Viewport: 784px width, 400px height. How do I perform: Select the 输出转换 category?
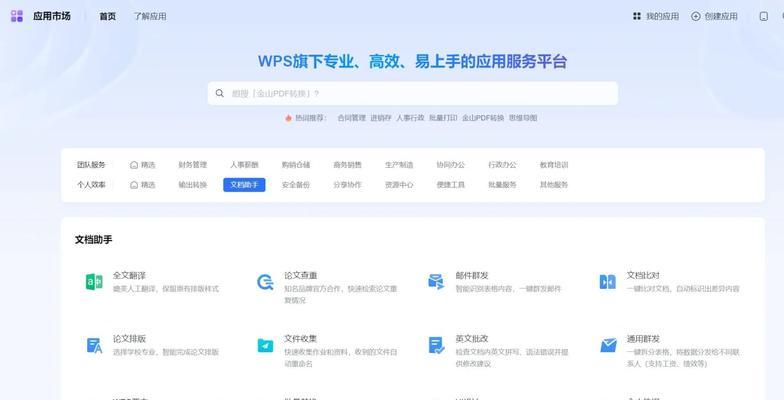pos(192,185)
